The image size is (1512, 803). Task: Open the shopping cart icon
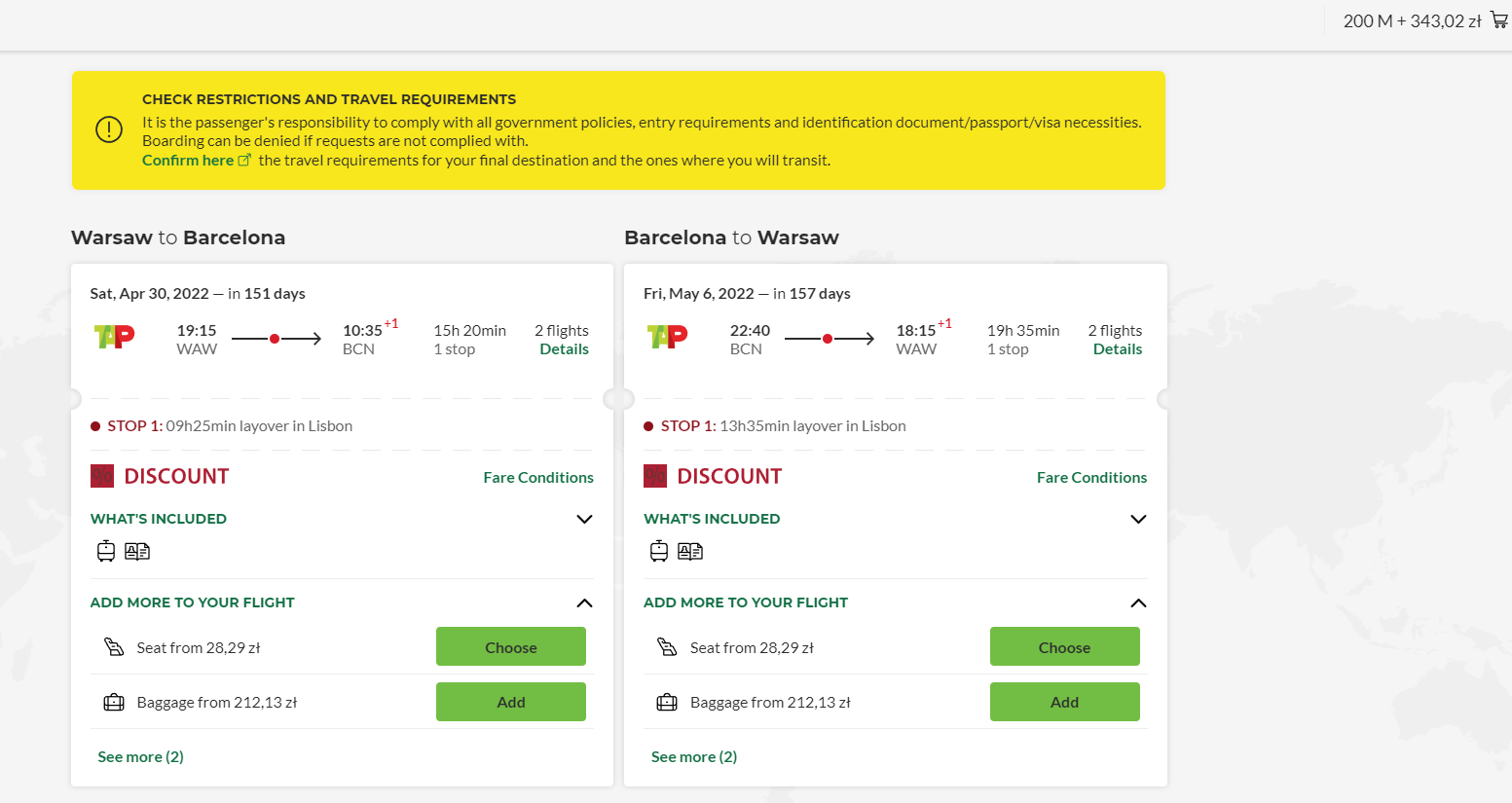pyautogui.click(x=1499, y=20)
